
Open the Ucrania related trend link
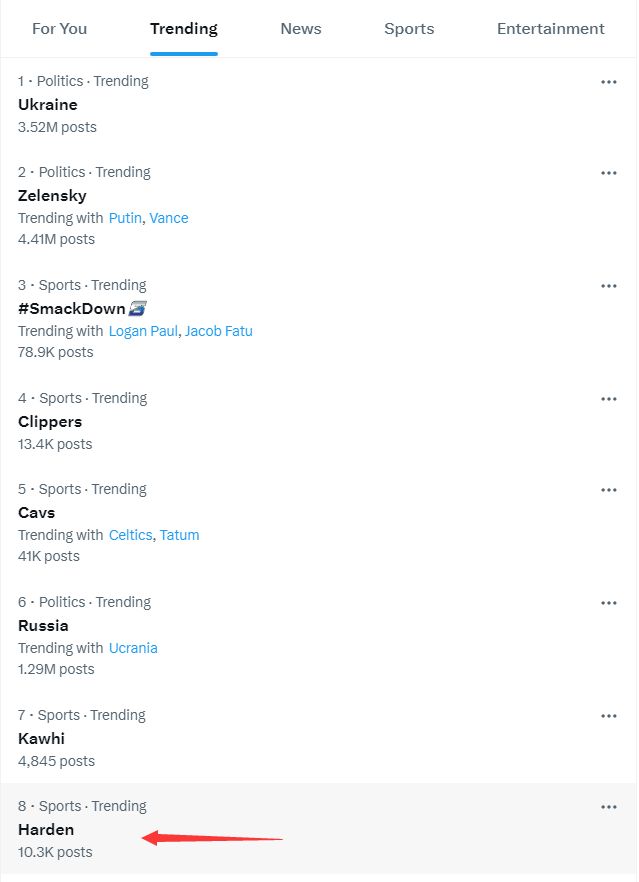click(x=133, y=648)
